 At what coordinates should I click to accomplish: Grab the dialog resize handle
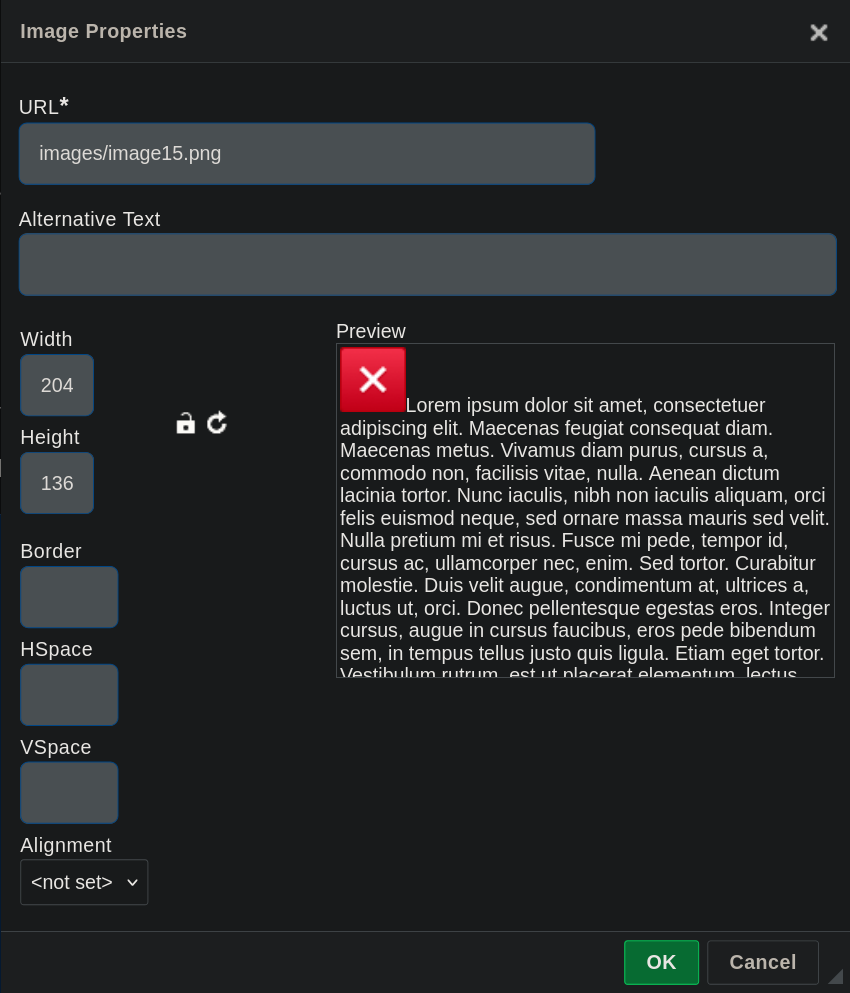[835, 976]
